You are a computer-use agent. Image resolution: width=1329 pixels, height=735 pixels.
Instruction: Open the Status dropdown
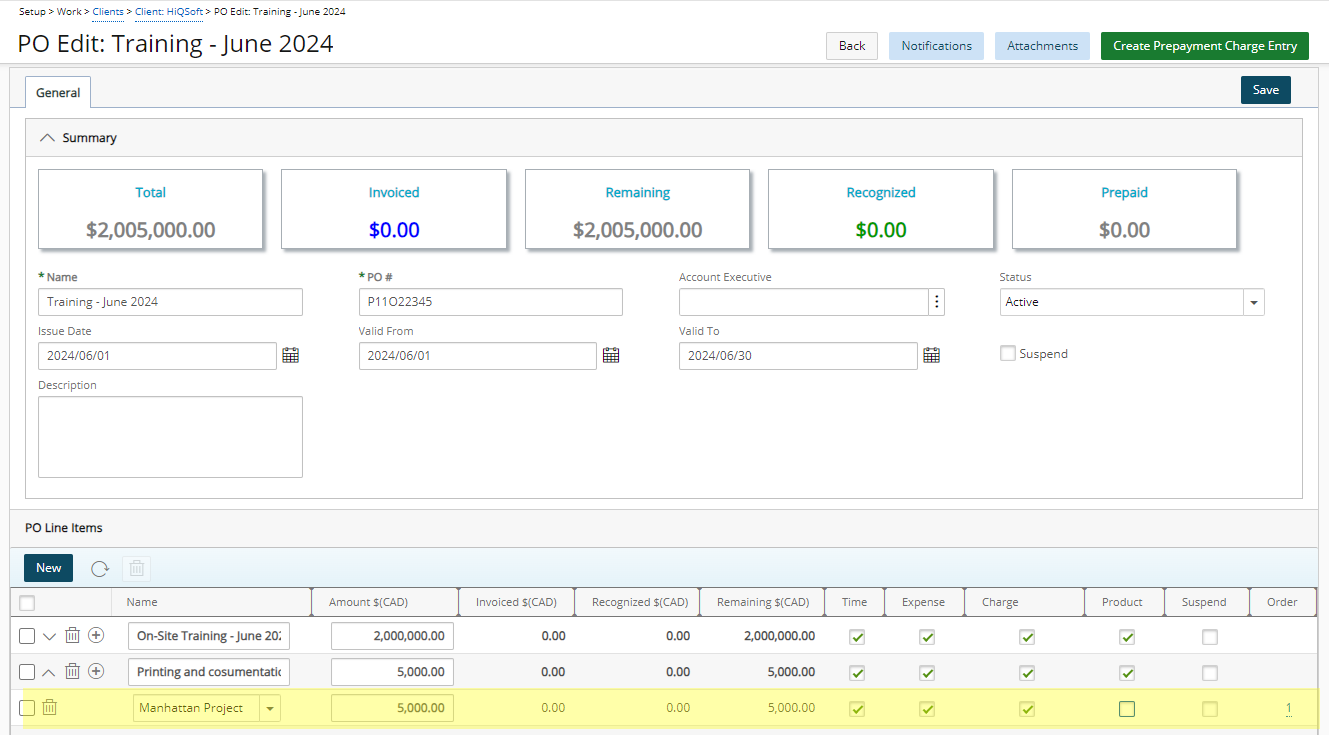[1254, 302]
